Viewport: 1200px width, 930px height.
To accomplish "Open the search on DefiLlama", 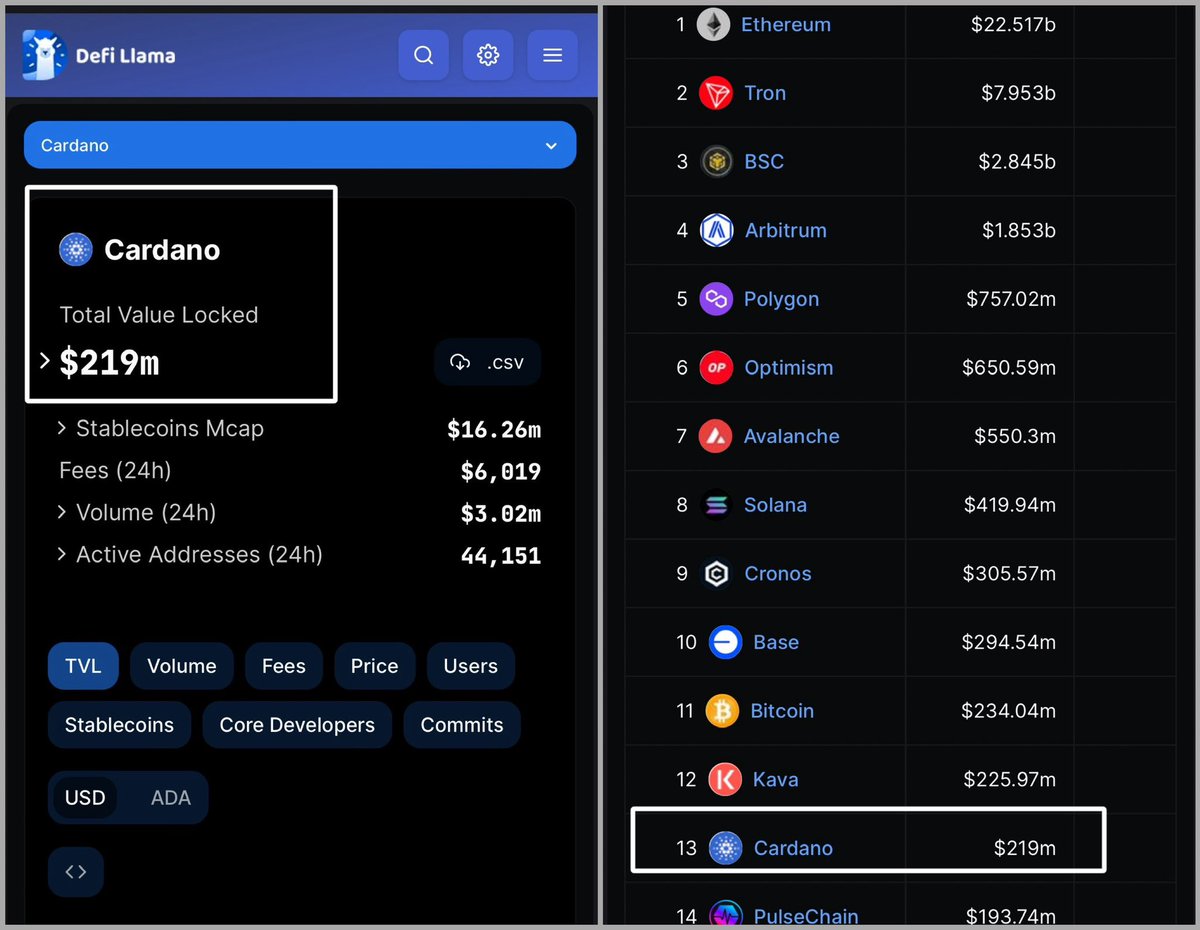I will [423, 55].
